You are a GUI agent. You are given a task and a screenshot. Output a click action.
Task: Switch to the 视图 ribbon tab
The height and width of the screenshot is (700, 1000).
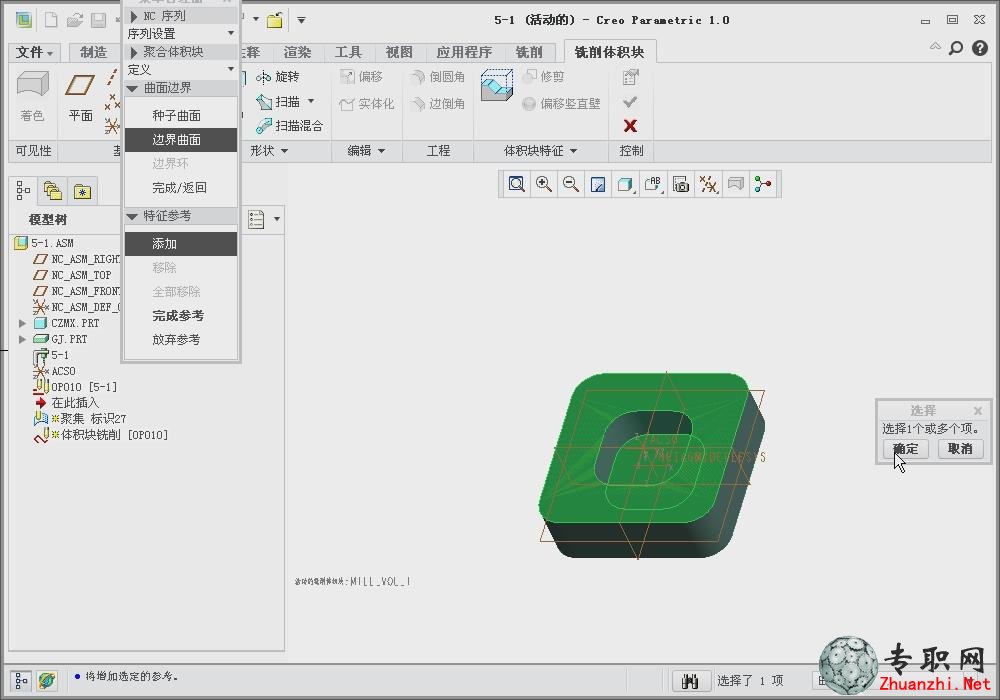399,52
